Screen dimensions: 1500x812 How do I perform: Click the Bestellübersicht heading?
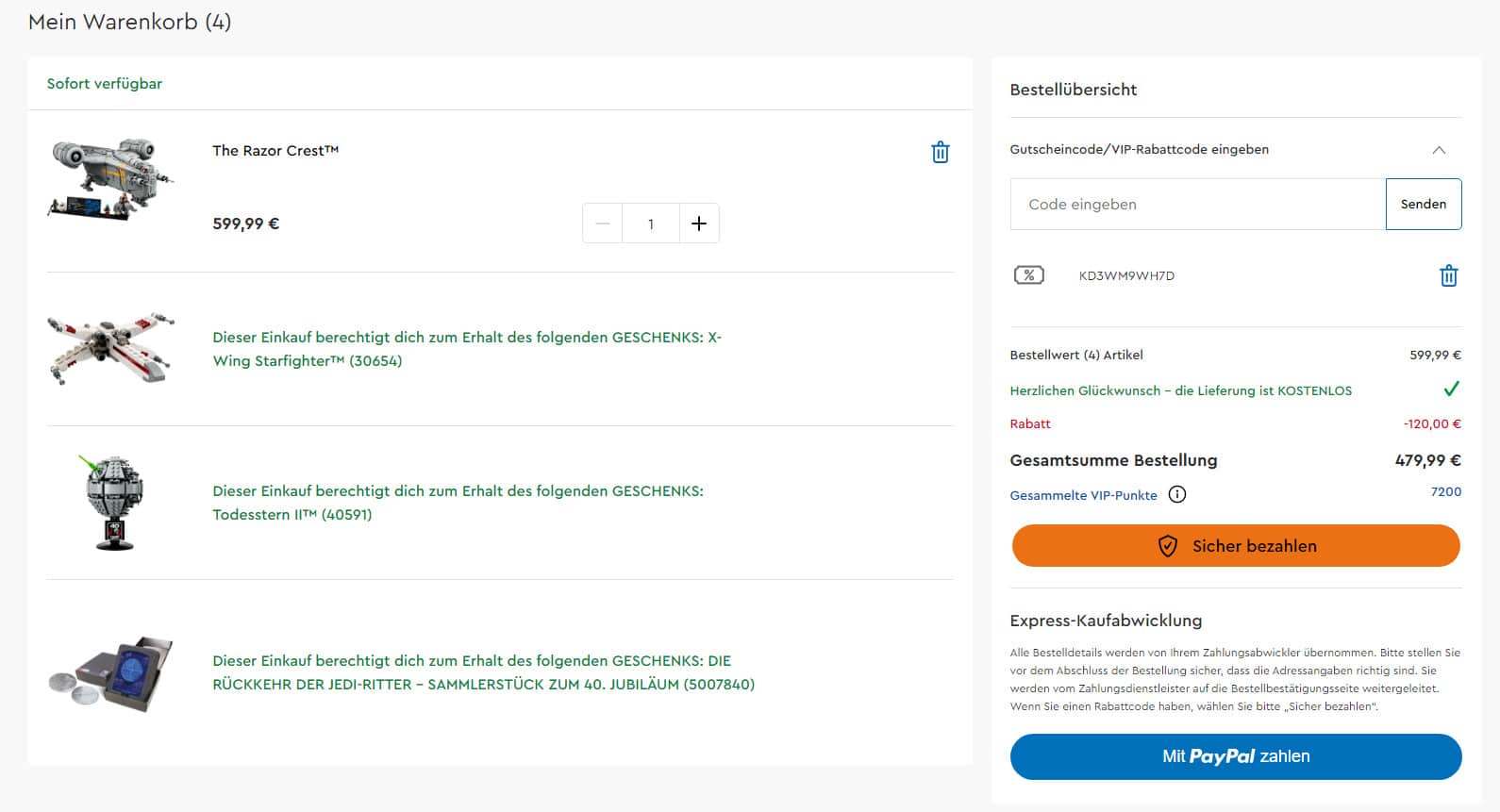pyautogui.click(x=1073, y=90)
